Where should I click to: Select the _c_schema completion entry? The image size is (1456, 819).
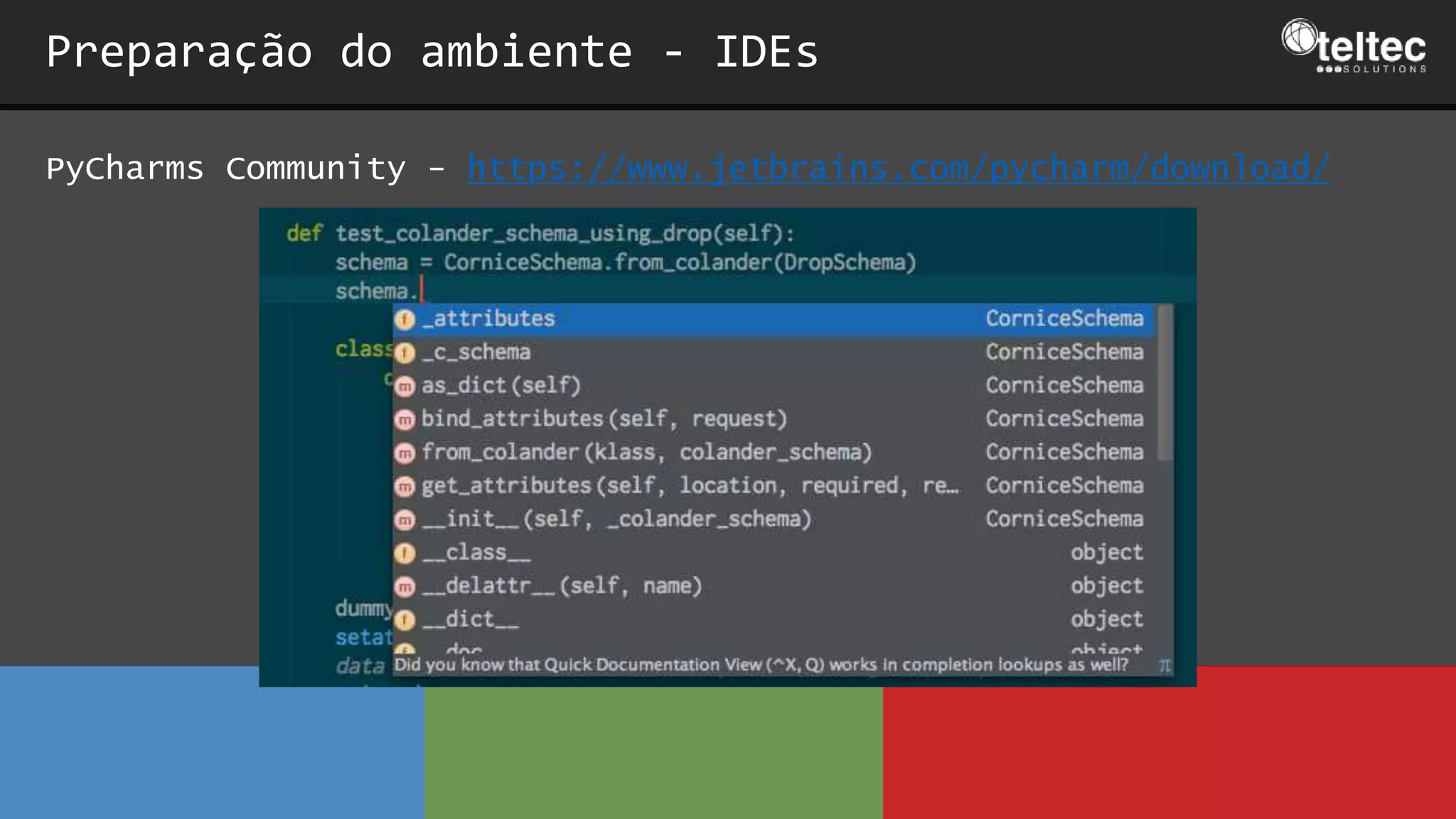click(x=773, y=353)
